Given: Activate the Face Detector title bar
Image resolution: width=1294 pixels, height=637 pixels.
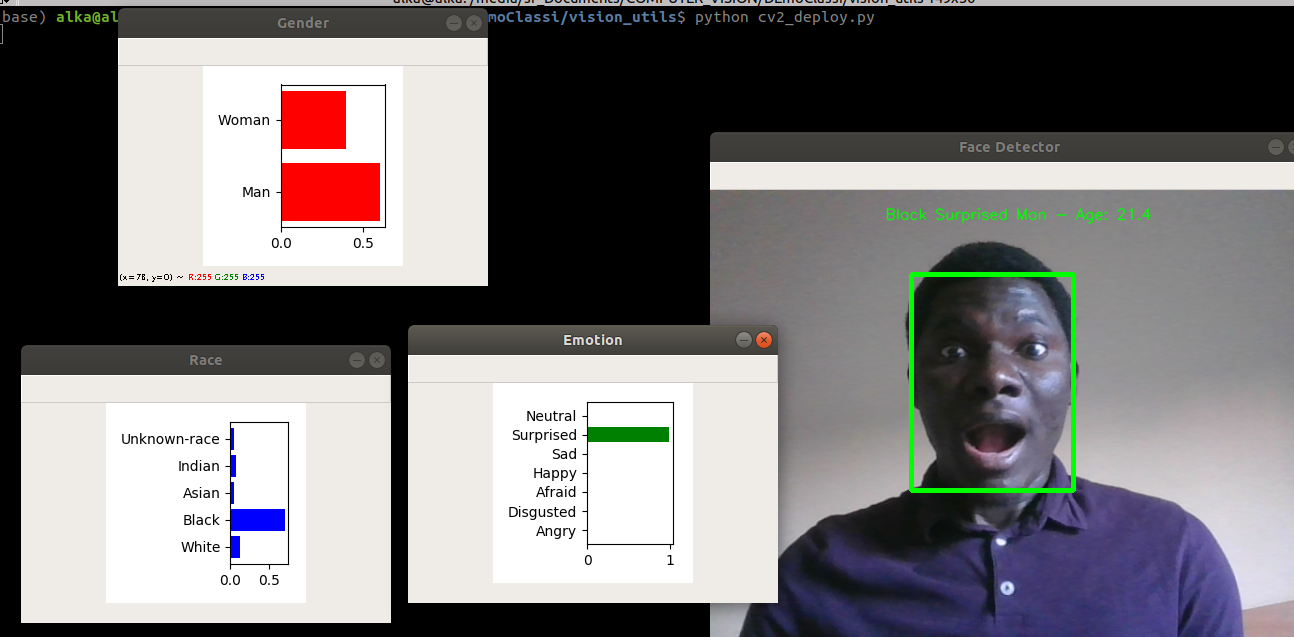Looking at the screenshot, I should coord(1002,147).
